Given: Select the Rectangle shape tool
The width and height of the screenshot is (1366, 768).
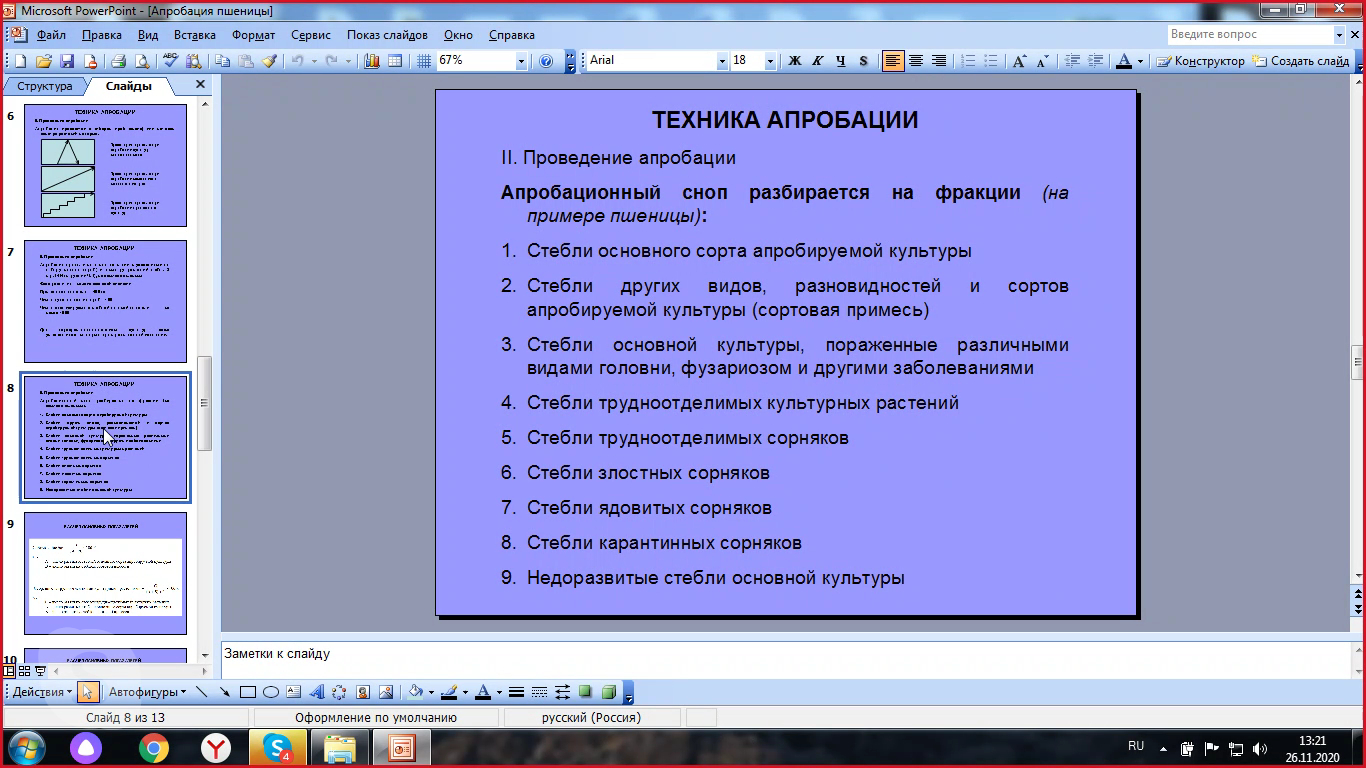Looking at the screenshot, I should pos(247,692).
